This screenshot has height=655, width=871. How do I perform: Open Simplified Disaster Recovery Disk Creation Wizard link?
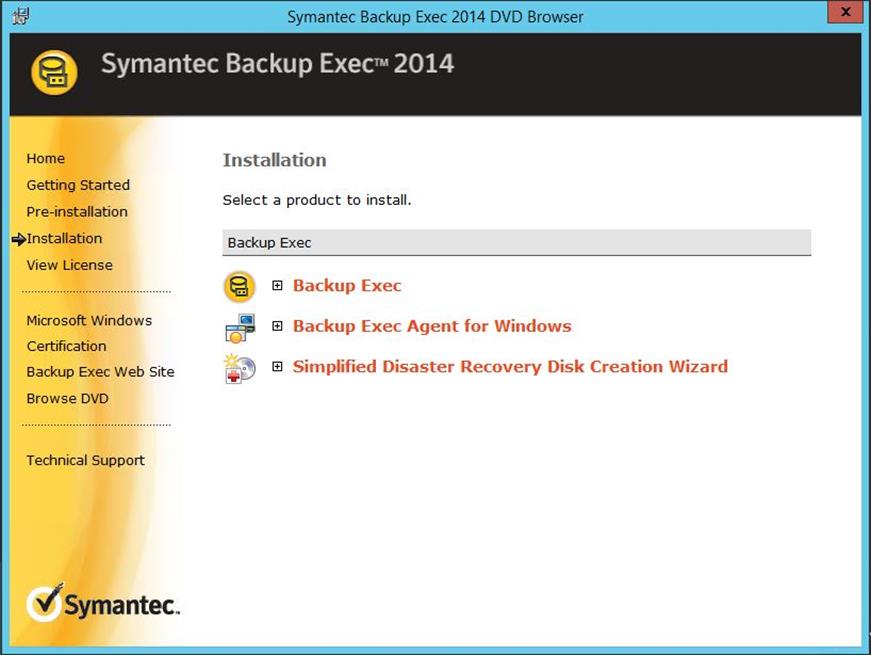[510, 367]
